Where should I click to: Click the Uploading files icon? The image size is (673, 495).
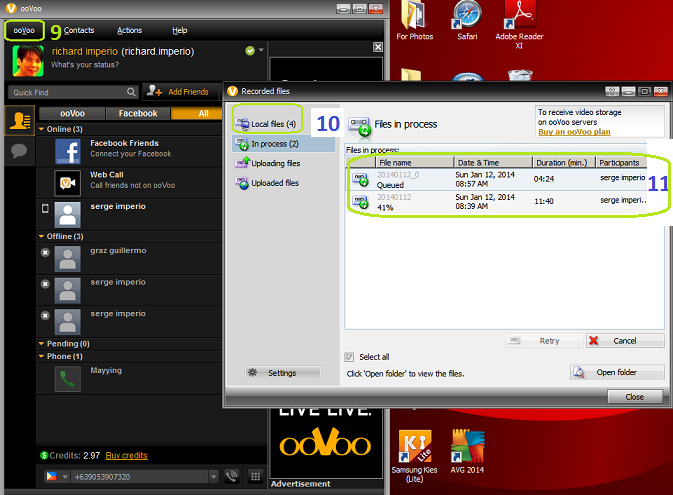click(242, 163)
